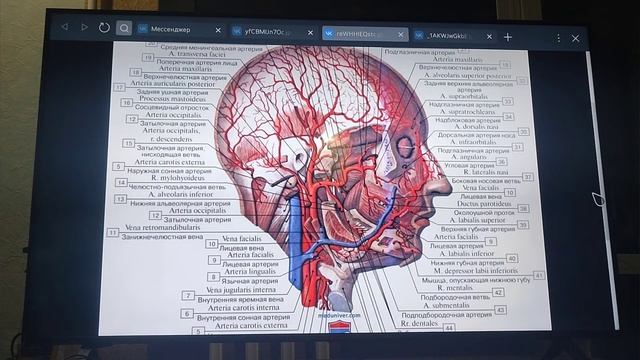The image size is (640, 360).
Task: Click the numbered box 41
Action: [x=539, y=275]
